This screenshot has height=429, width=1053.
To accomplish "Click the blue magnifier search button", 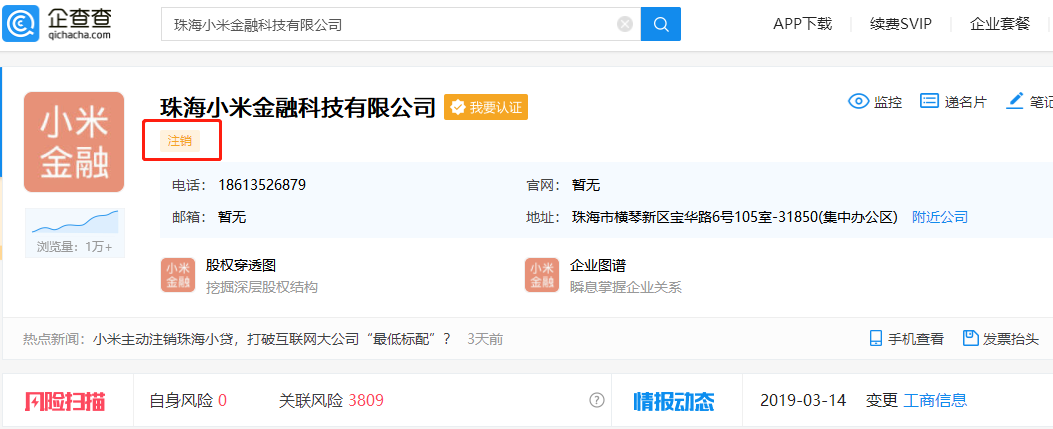I will coord(661,24).
